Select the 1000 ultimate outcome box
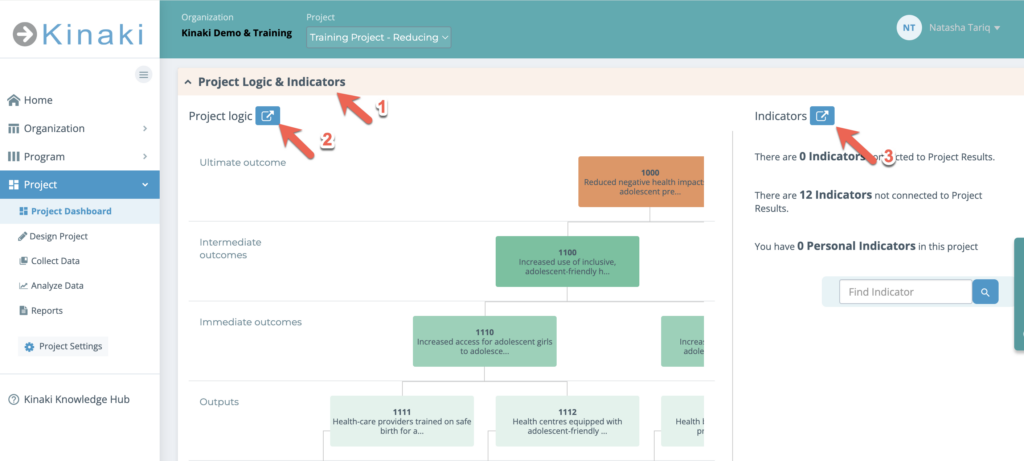 coord(641,182)
